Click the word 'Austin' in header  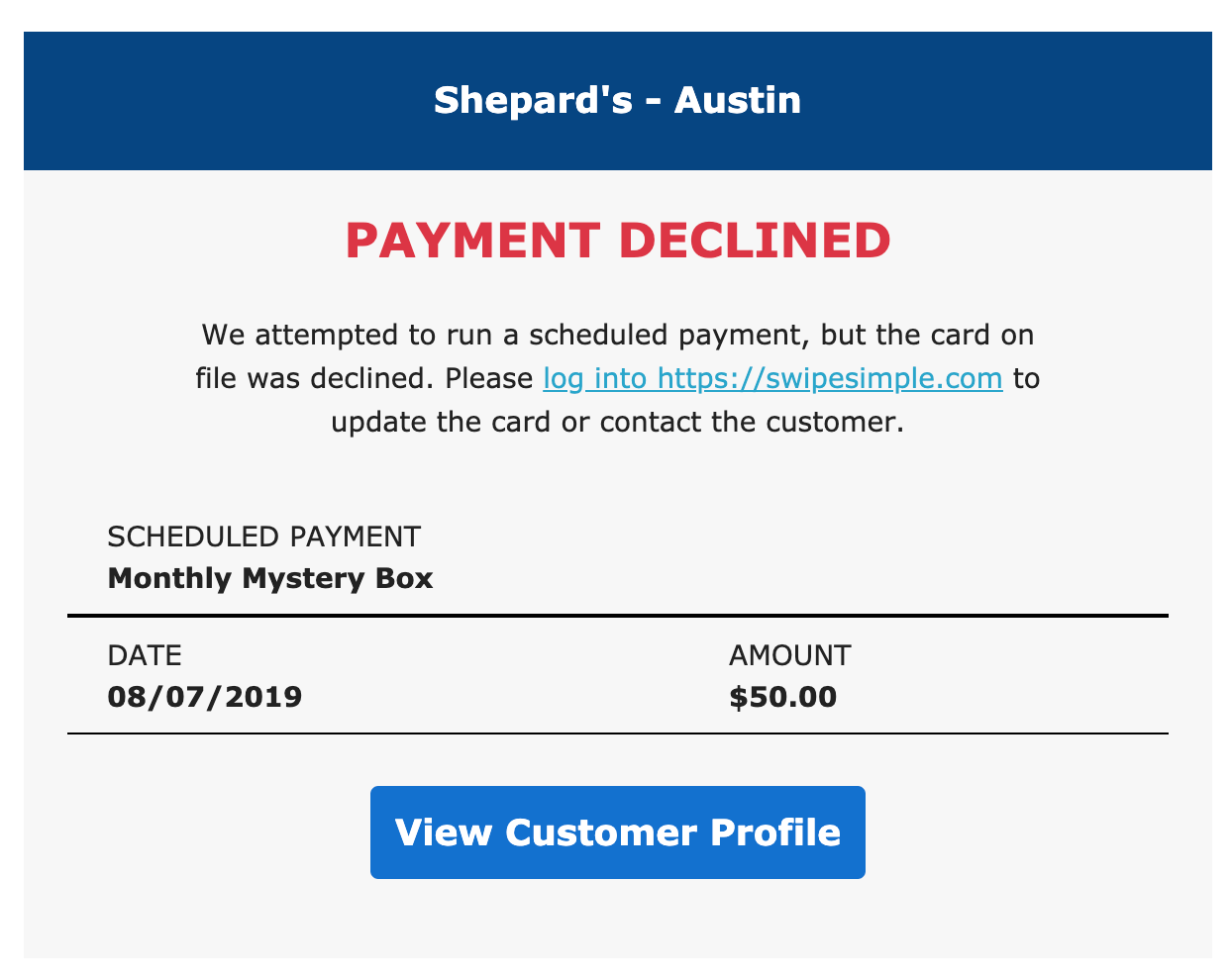[x=738, y=100]
